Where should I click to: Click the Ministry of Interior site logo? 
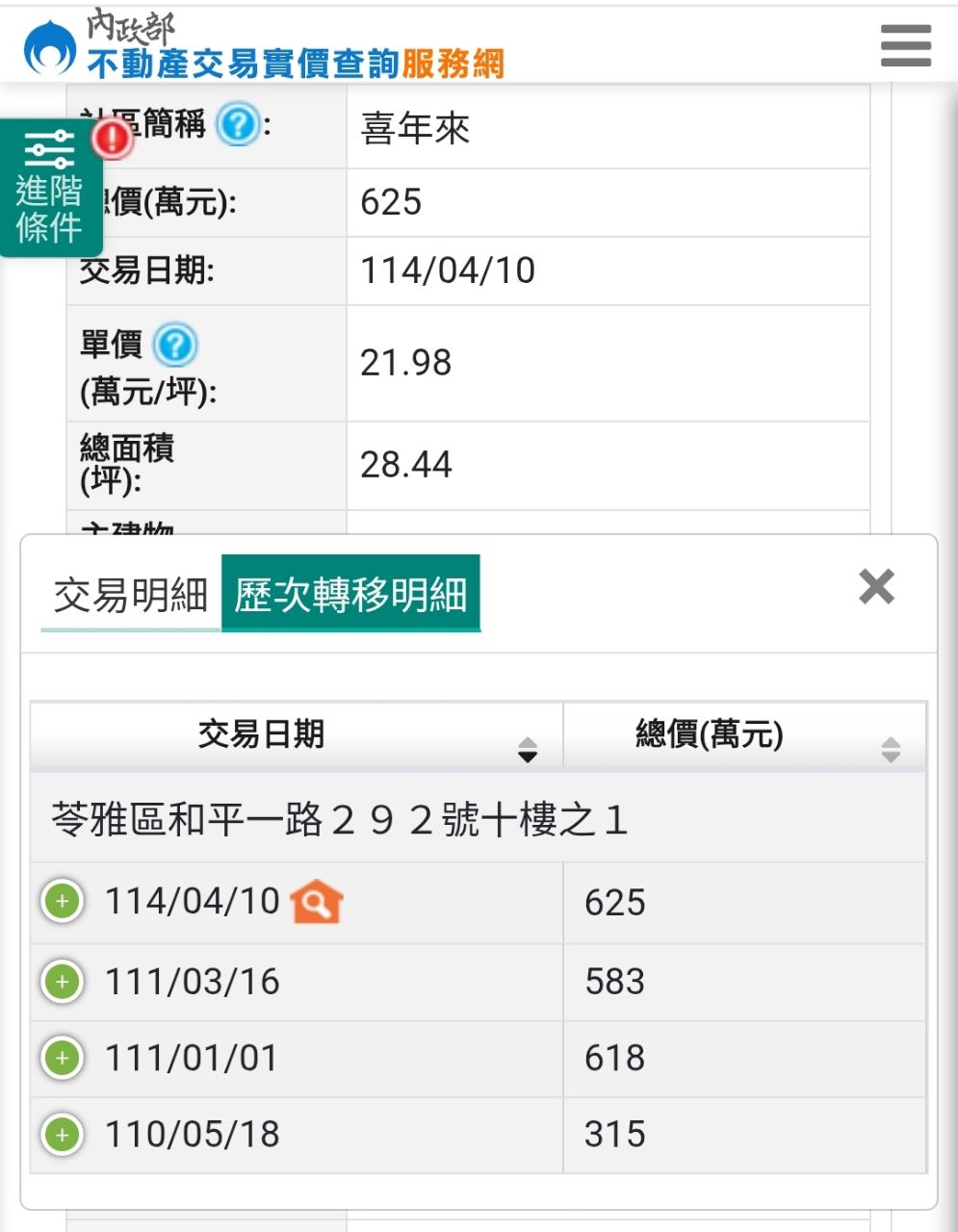(50, 48)
